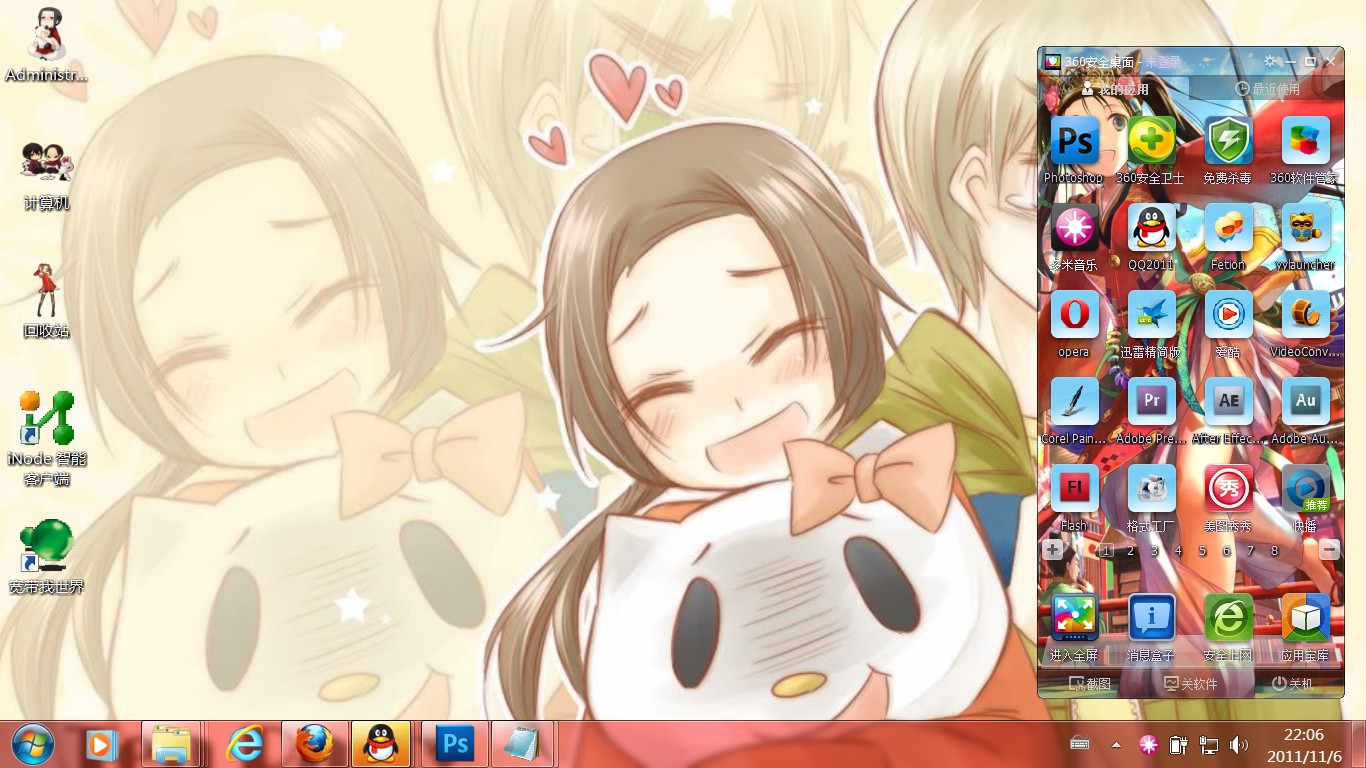Select page 1 of the app grid
Viewport: 1366px width, 768px height.
click(1106, 550)
